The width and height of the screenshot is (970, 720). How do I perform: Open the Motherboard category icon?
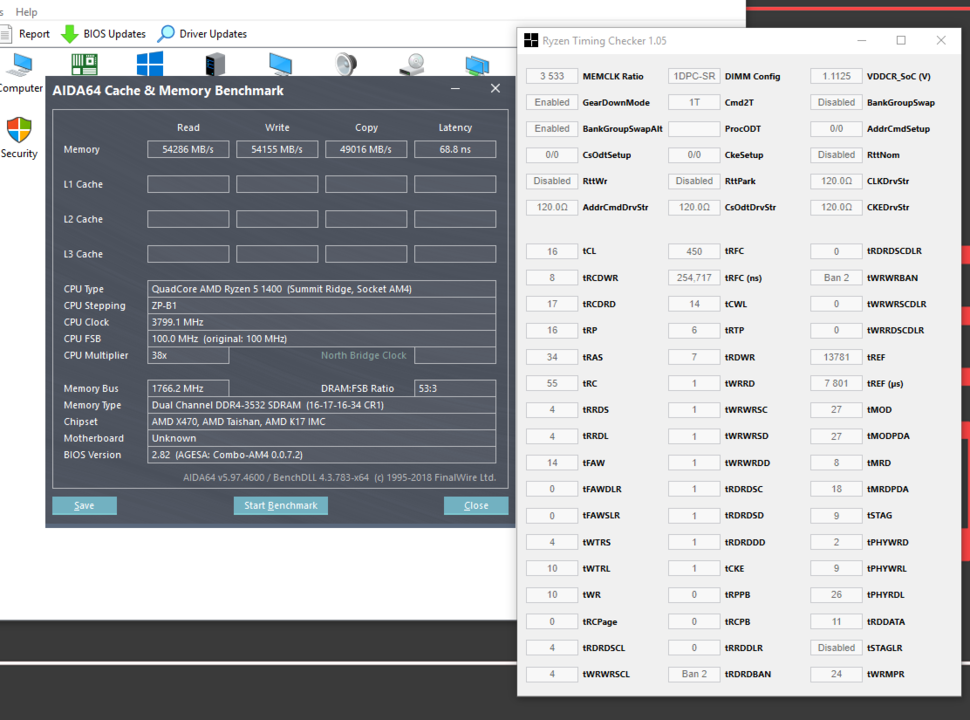coord(84,64)
